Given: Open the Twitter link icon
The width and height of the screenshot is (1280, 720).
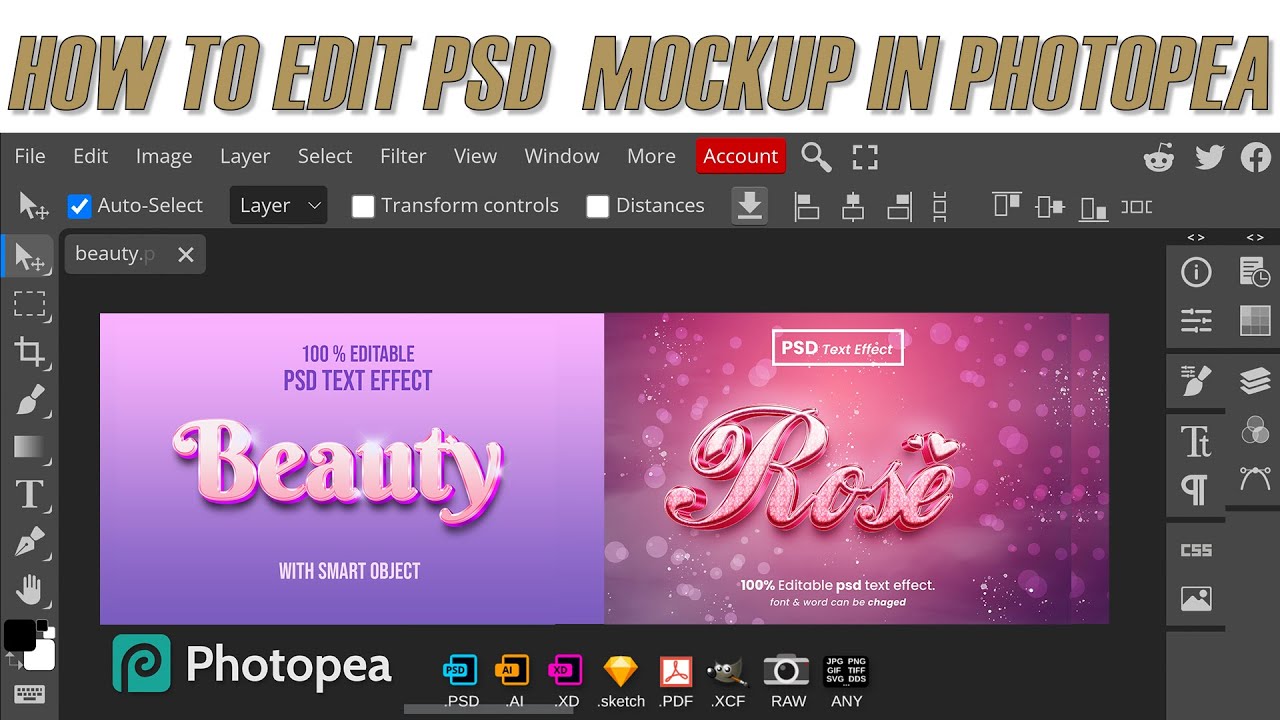Looking at the screenshot, I should coord(1209,157).
